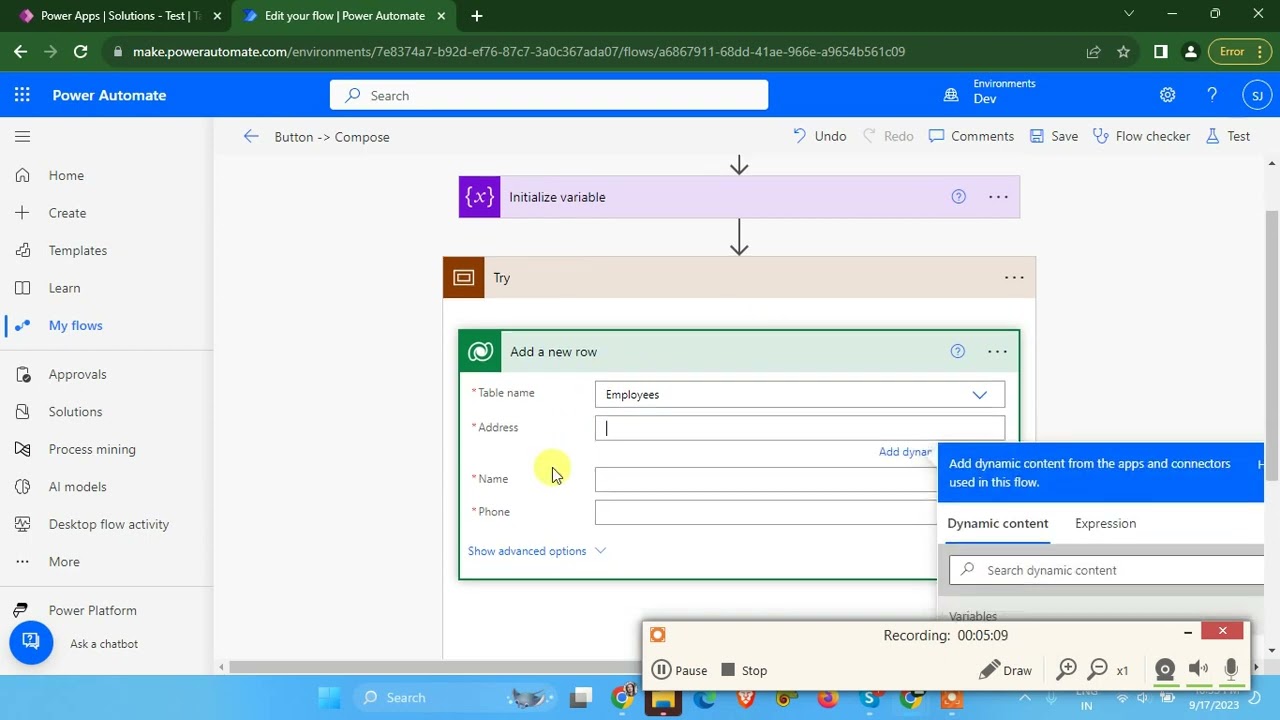Toggle the recorder webcam icon
The width and height of the screenshot is (1280, 720).
click(1165, 670)
